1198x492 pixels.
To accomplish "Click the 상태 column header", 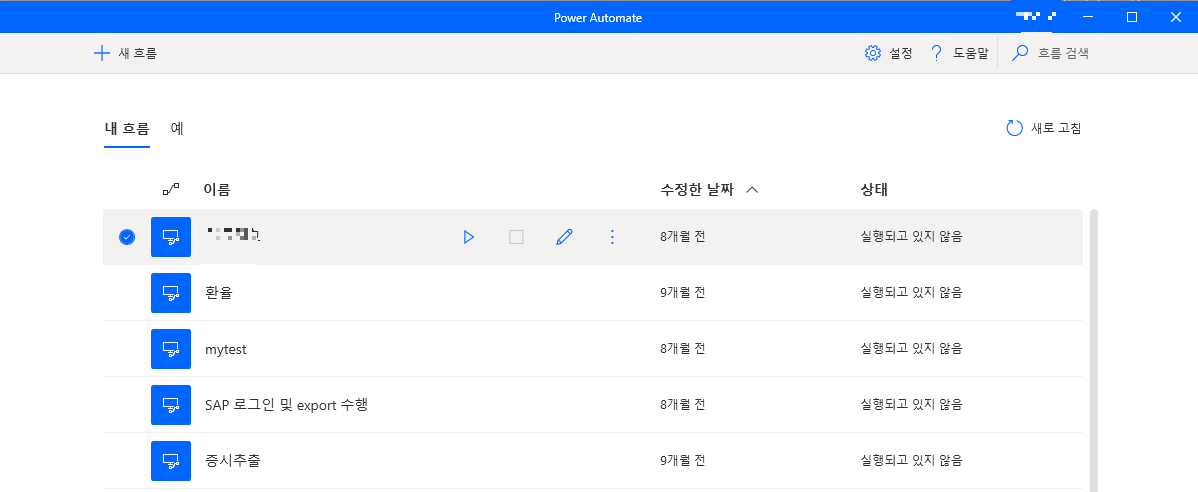I will 873,189.
